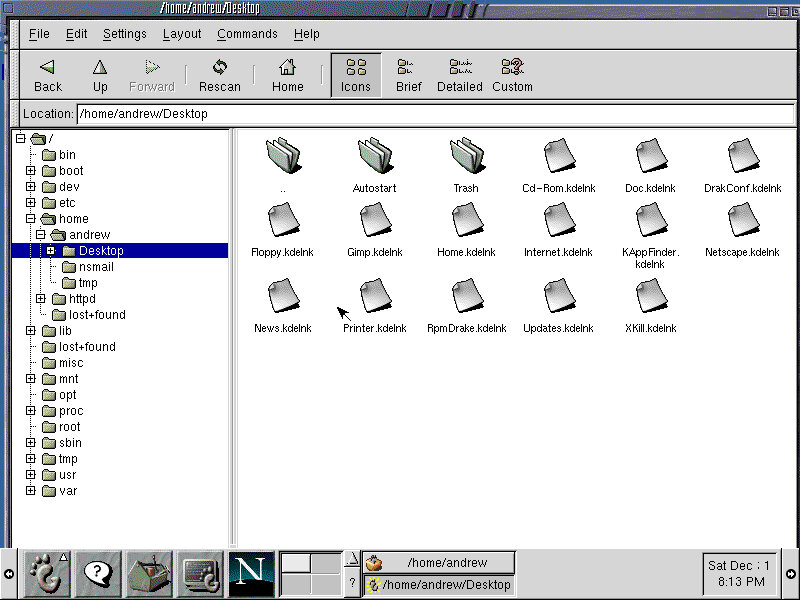Enable Brief view mode
The height and width of the screenshot is (600, 800).
click(x=408, y=72)
